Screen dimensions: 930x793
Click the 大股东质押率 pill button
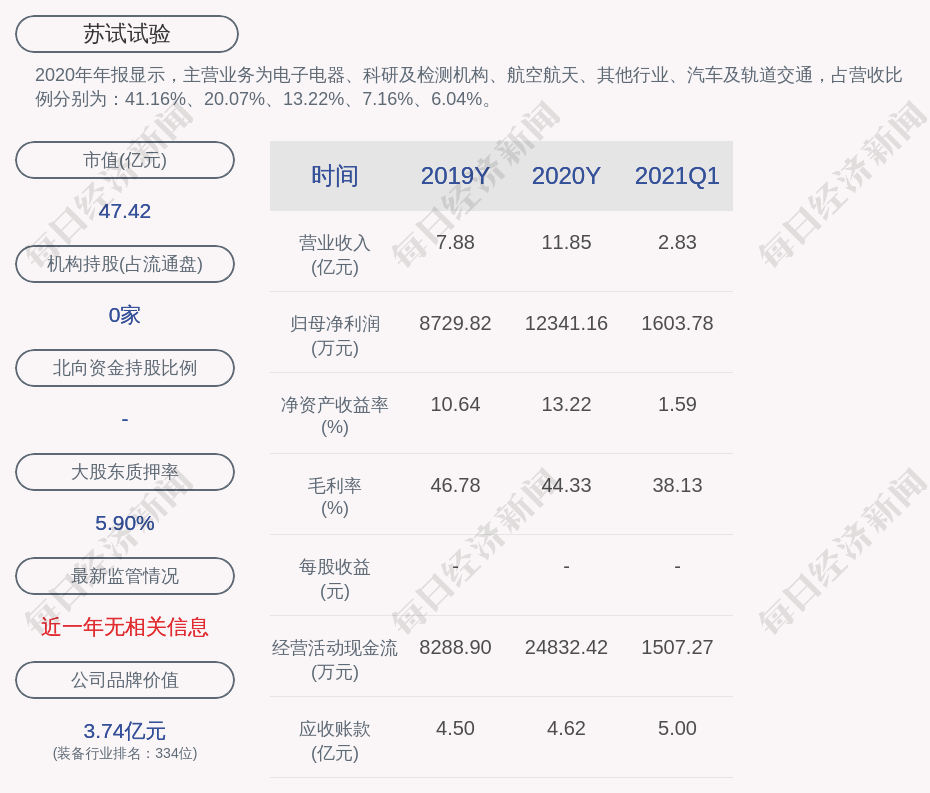coord(125,472)
